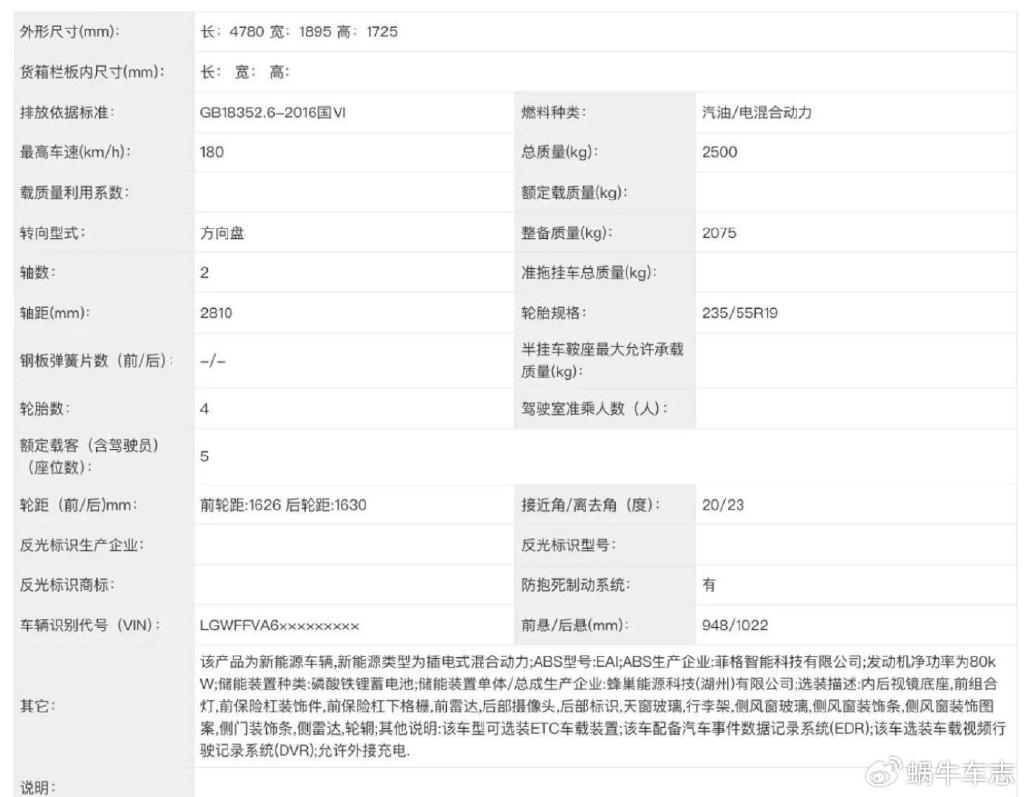Screen dimensions: 1024x797
Task: Select the VIN value LGWFFVA6×××××××××
Action: click(x=280, y=626)
